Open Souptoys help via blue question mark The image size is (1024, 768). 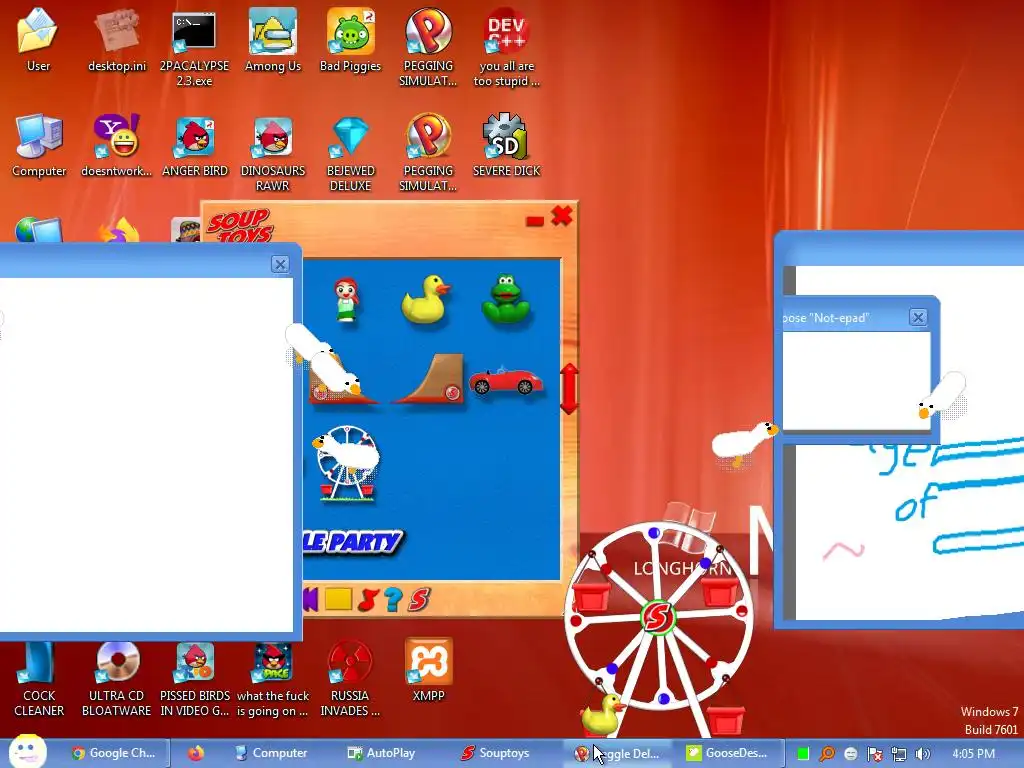tap(393, 600)
